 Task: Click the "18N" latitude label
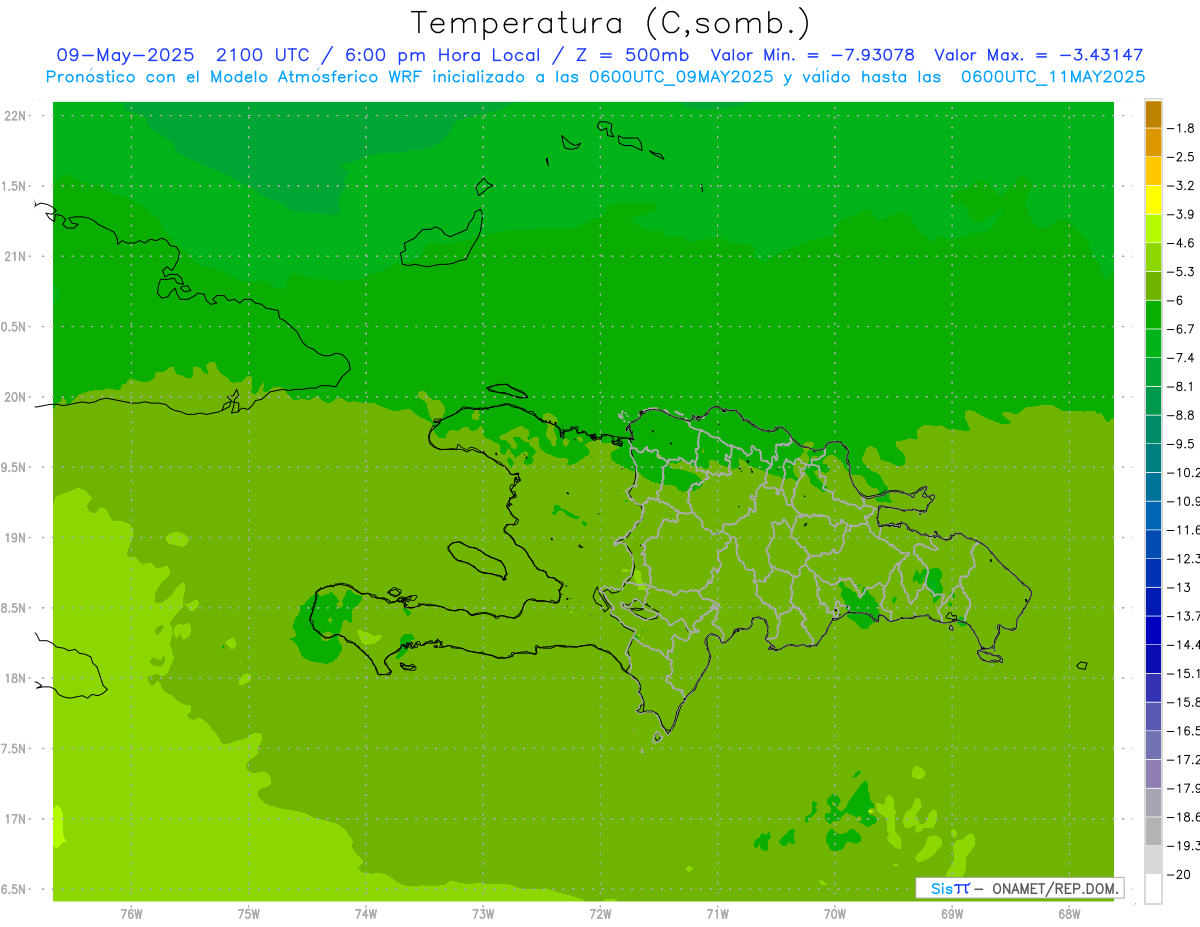pos(16,678)
